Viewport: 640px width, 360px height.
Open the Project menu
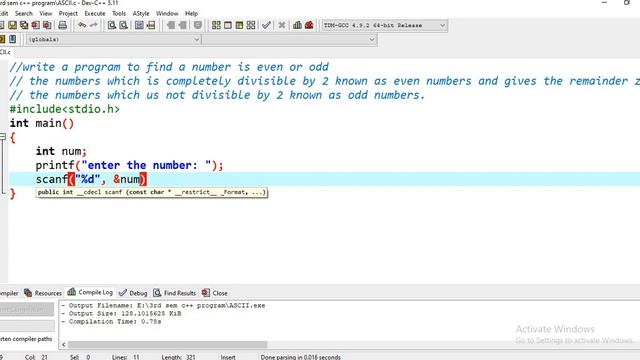(68, 13)
